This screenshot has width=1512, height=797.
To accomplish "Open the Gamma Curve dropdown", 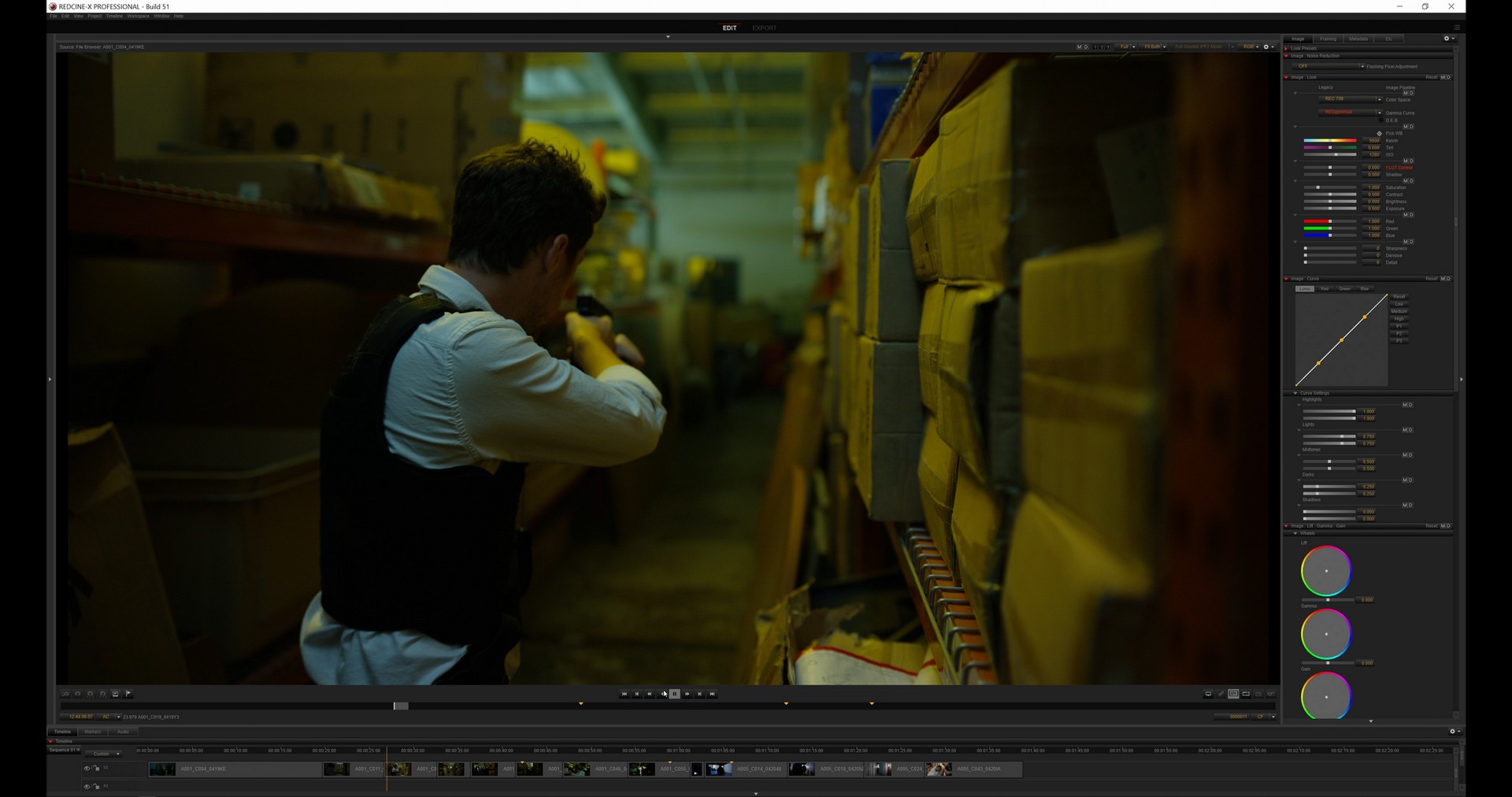I will click(1350, 113).
